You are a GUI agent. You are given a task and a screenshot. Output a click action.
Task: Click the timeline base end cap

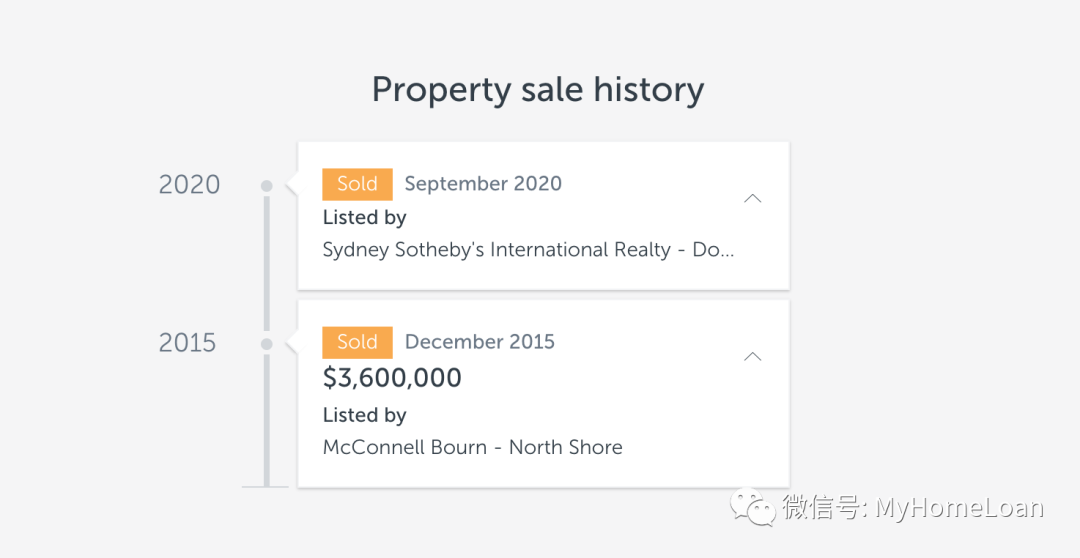click(x=265, y=486)
